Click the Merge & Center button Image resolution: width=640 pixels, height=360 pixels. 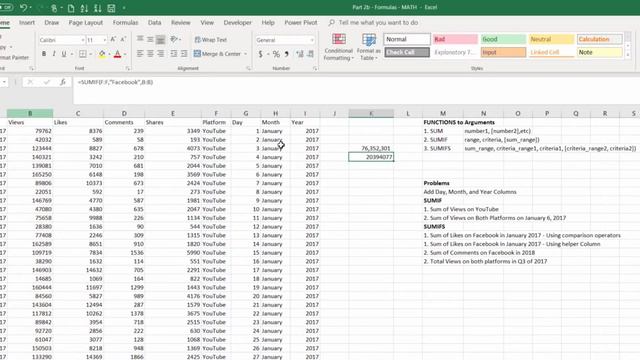click(217, 53)
